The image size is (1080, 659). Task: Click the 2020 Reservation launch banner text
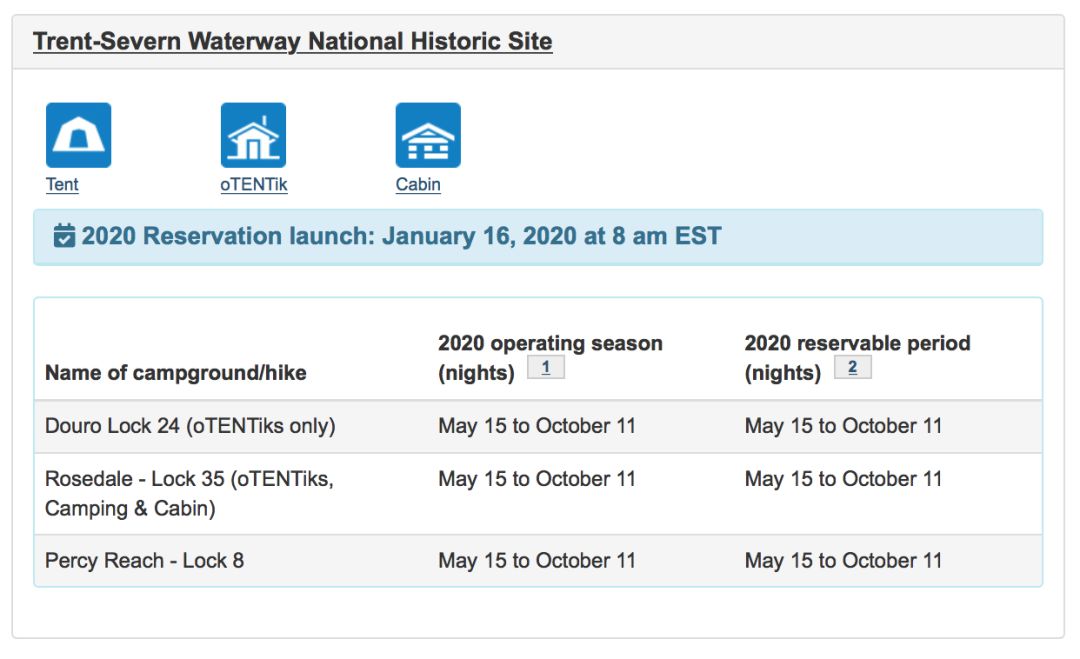coord(401,237)
